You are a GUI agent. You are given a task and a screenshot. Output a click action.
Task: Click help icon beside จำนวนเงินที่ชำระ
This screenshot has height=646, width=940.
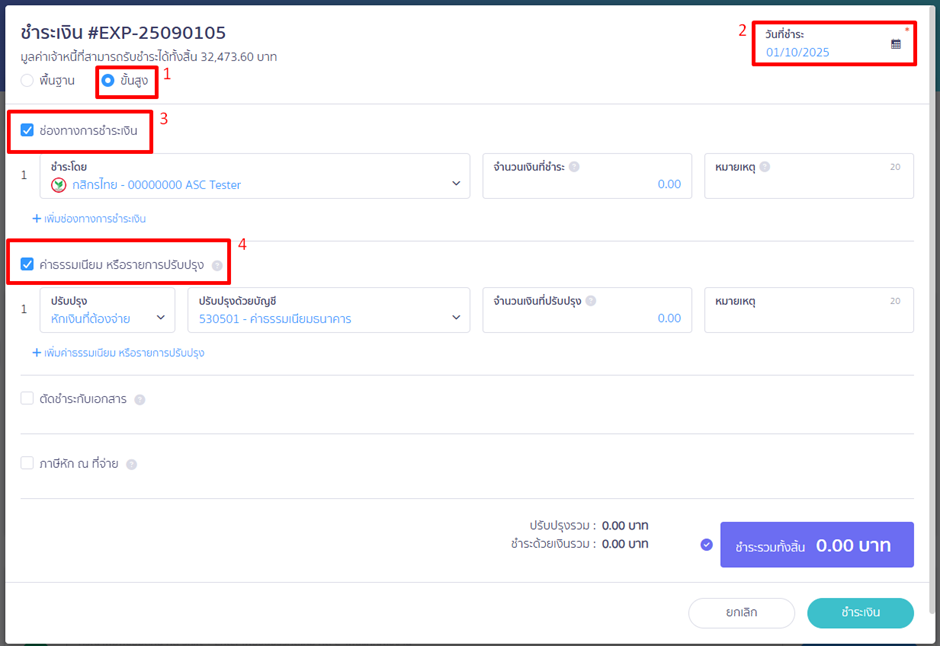pyautogui.click(x=575, y=168)
